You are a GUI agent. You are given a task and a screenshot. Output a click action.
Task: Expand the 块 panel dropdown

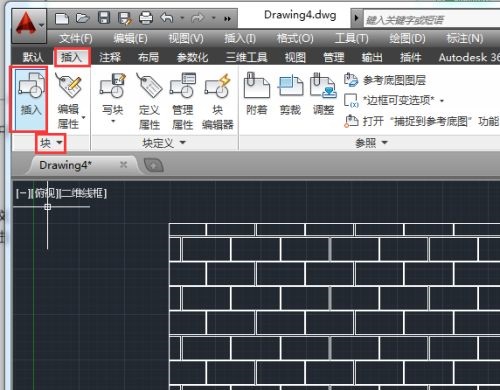pos(51,143)
